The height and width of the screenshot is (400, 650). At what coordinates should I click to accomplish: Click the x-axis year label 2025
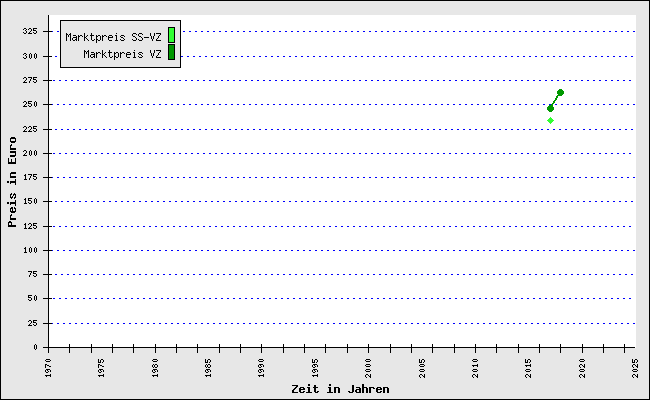pyautogui.click(x=635, y=368)
